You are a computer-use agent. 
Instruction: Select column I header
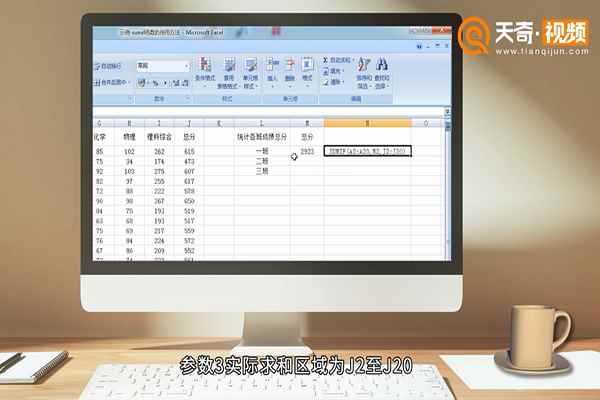(x=159, y=123)
